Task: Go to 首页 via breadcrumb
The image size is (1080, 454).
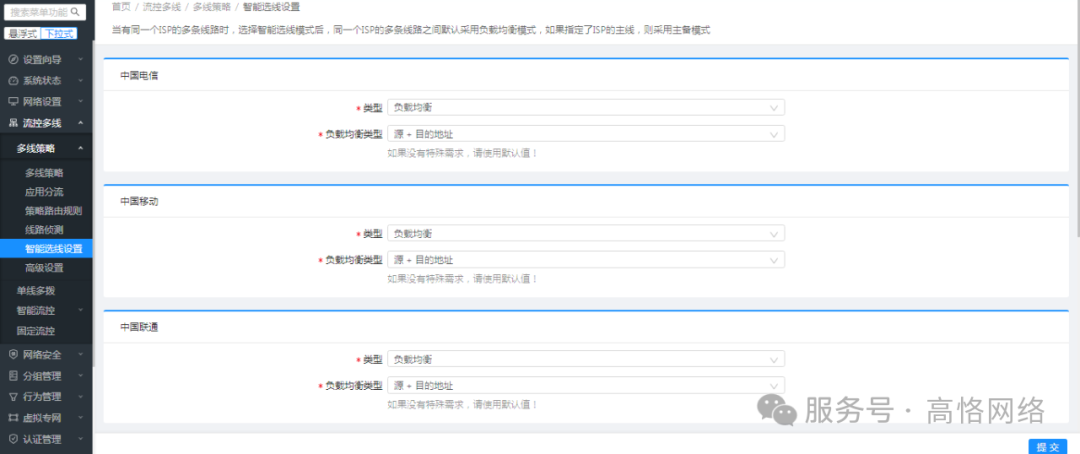Action: point(121,7)
